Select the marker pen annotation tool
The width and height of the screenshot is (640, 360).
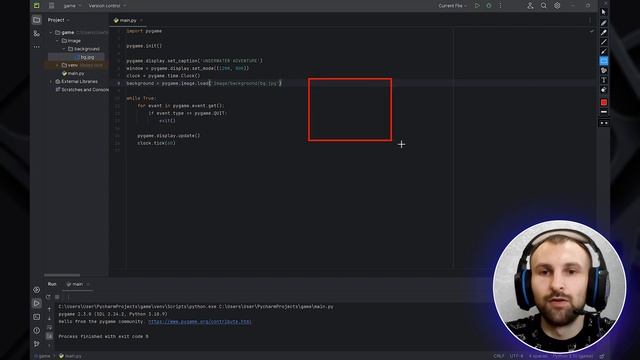point(604,32)
